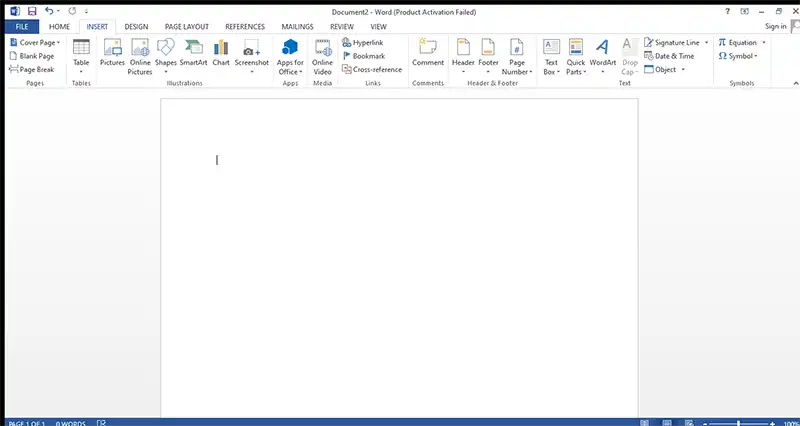This screenshot has height=426, width=800.
Task: Collapse the ribbon
Action: pos(795,83)
